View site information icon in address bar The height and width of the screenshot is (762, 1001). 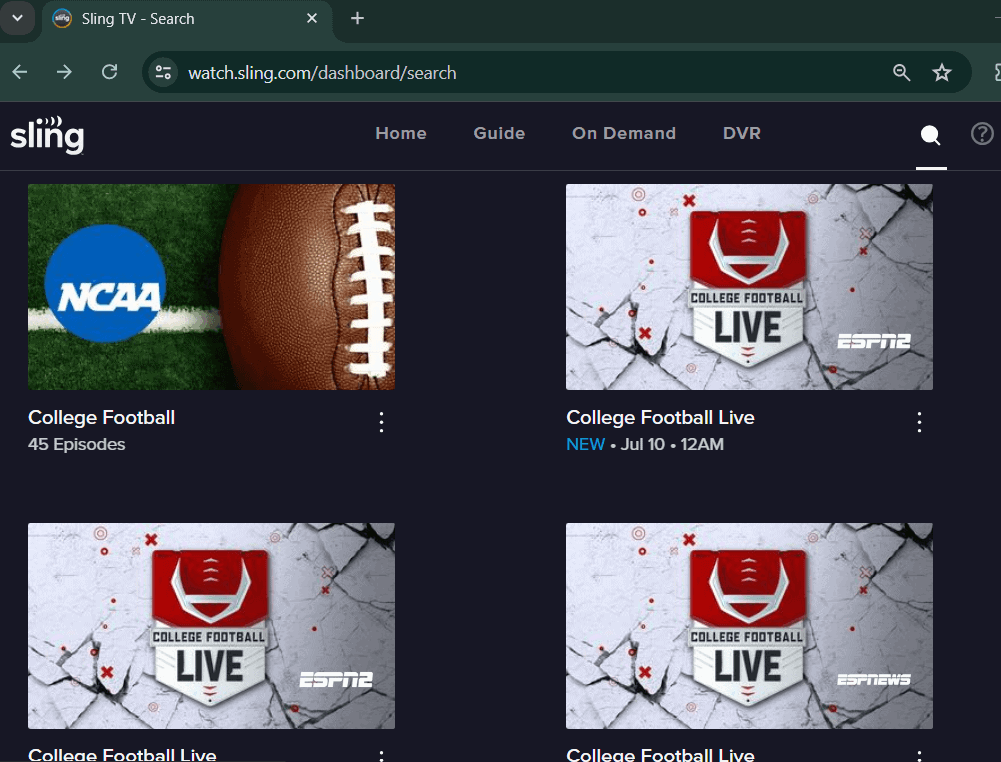(163, 72)
